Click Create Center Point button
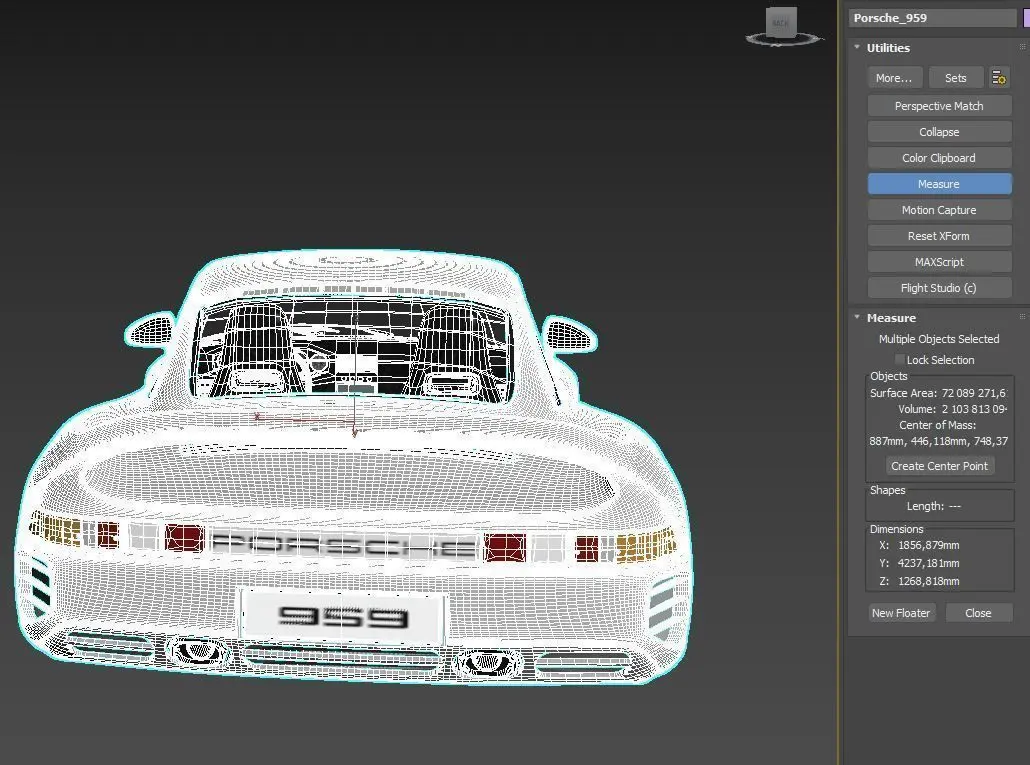Viewport: 1030px width, 765px height. (939, 466)
